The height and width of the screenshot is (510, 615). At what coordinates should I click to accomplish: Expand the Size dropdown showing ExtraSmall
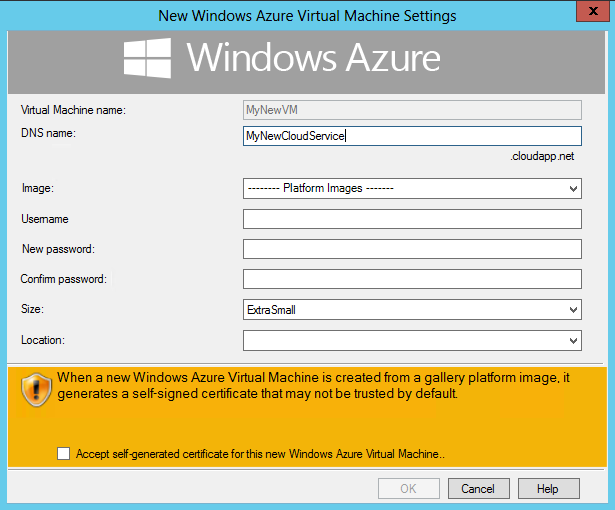412,310
